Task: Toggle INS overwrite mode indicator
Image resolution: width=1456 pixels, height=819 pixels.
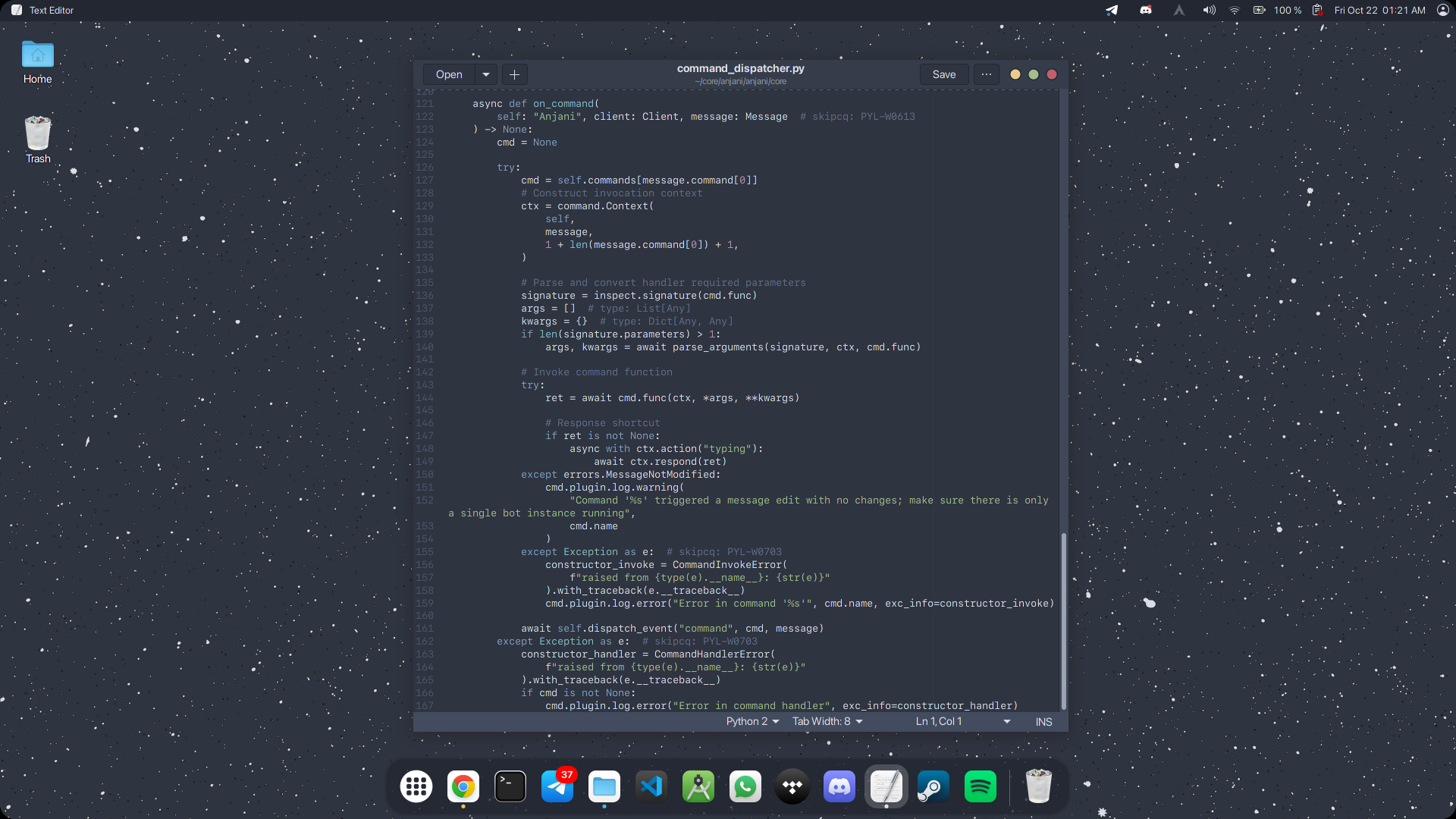Action: coord(1043,722)
